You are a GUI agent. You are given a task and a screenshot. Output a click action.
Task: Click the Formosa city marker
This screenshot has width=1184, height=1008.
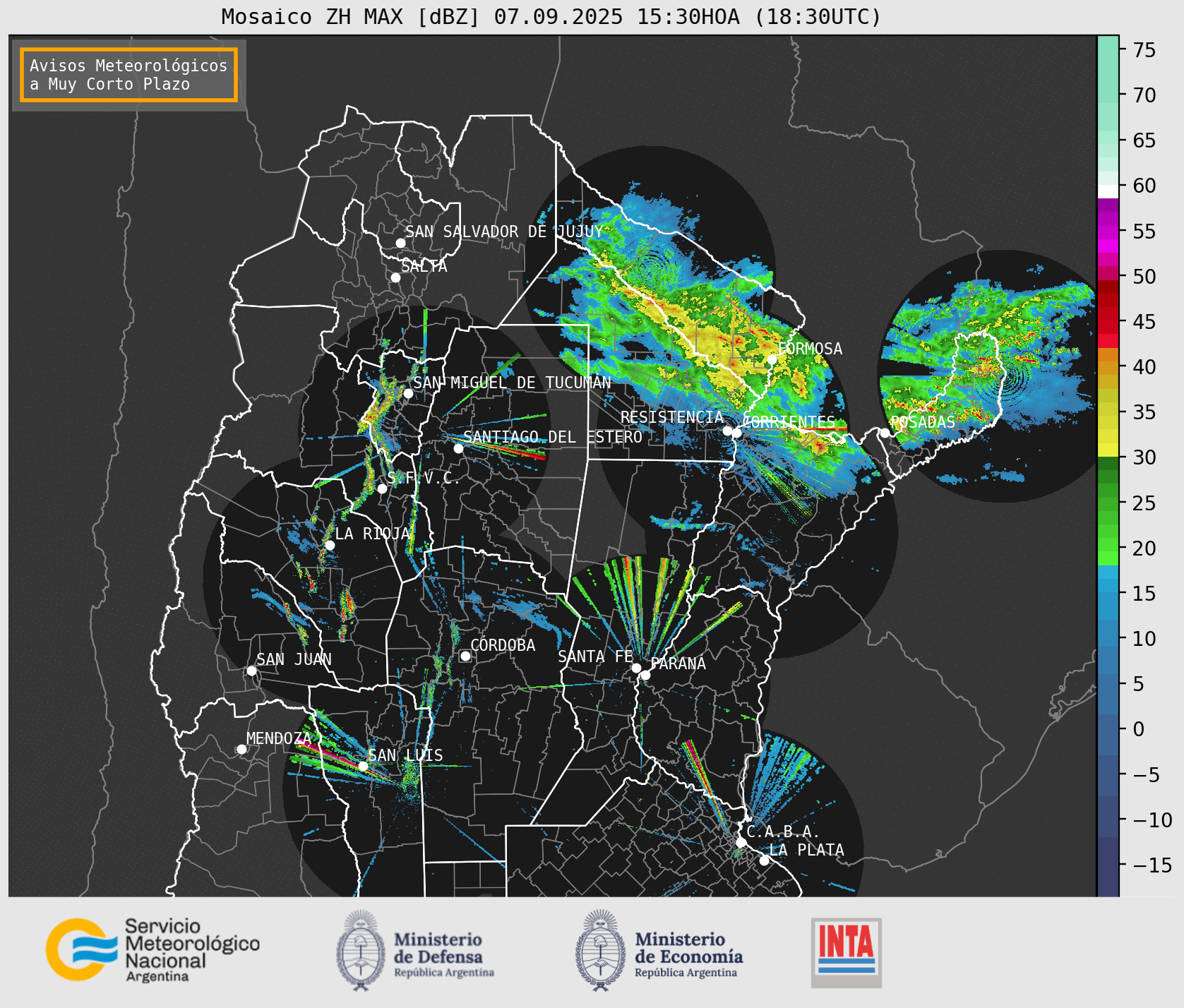(x=772, y=359)
